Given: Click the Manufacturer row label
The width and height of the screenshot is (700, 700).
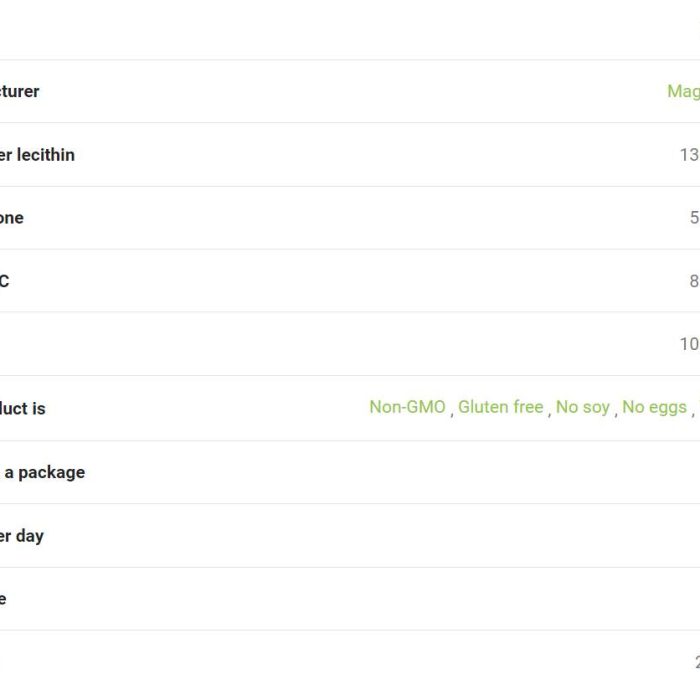Looking at the screenshot, I should point(20,92).
